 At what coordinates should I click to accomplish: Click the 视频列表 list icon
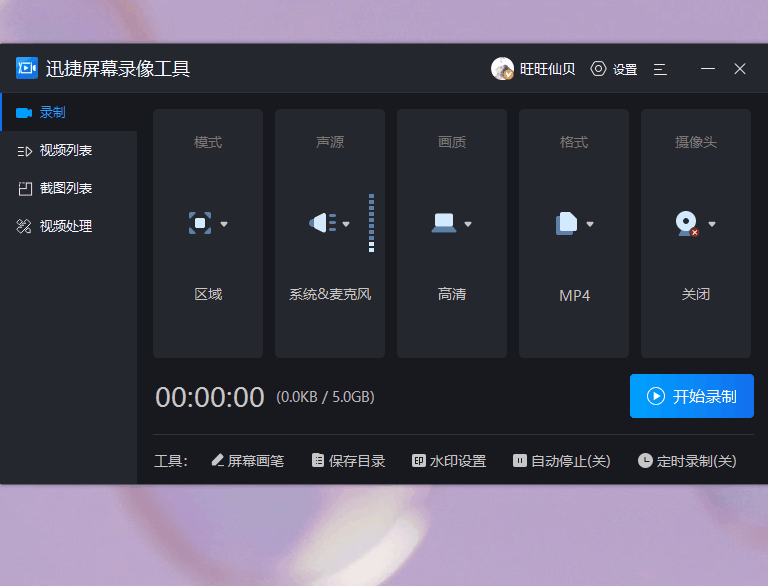coord(24,151)
